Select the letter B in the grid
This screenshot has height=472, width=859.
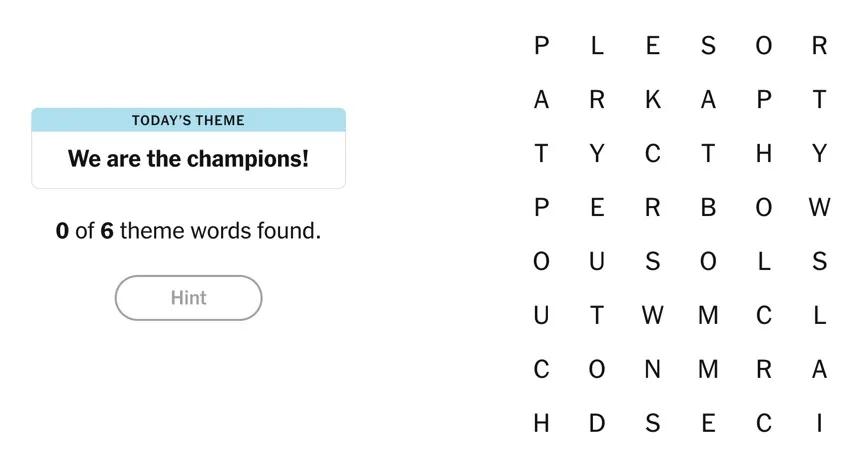pos(708,208)
